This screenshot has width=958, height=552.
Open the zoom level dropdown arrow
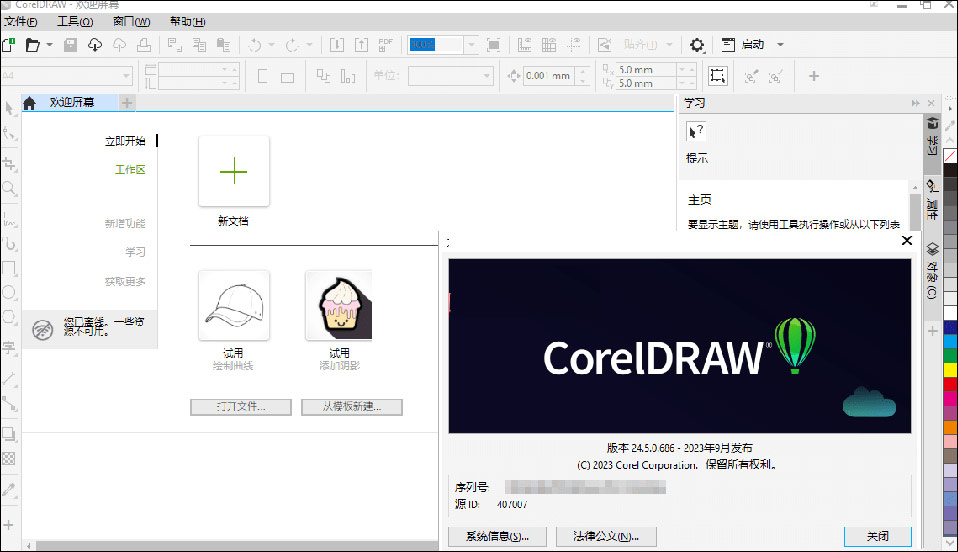tap(471, 45)
